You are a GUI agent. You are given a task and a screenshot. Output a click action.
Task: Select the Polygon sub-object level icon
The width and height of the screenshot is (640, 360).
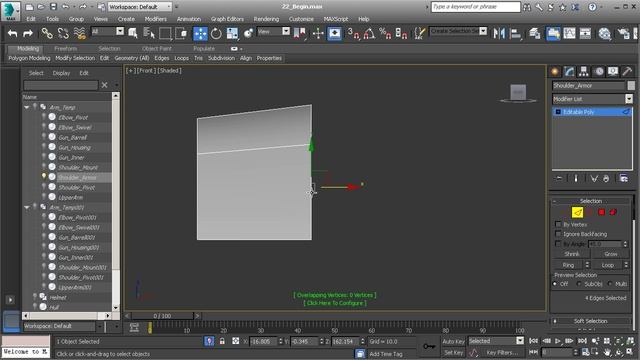click(601, 212)
